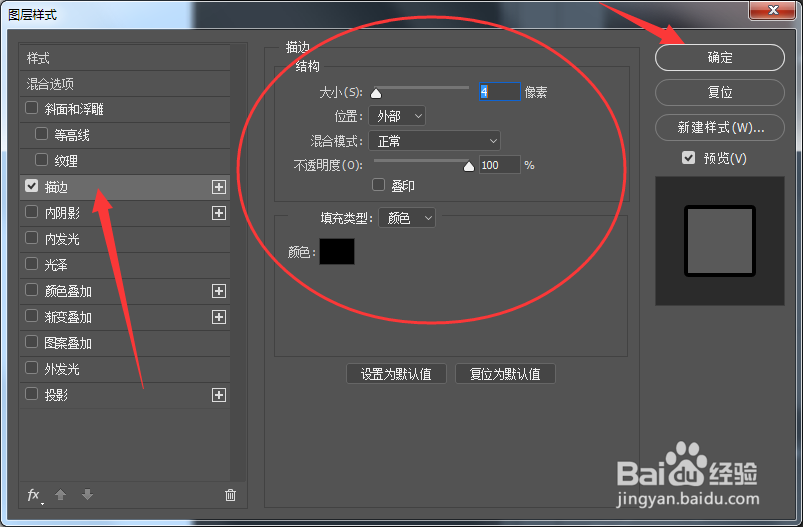
Task: Enable 投影 checkbox
Action: (x=32, y=394)
